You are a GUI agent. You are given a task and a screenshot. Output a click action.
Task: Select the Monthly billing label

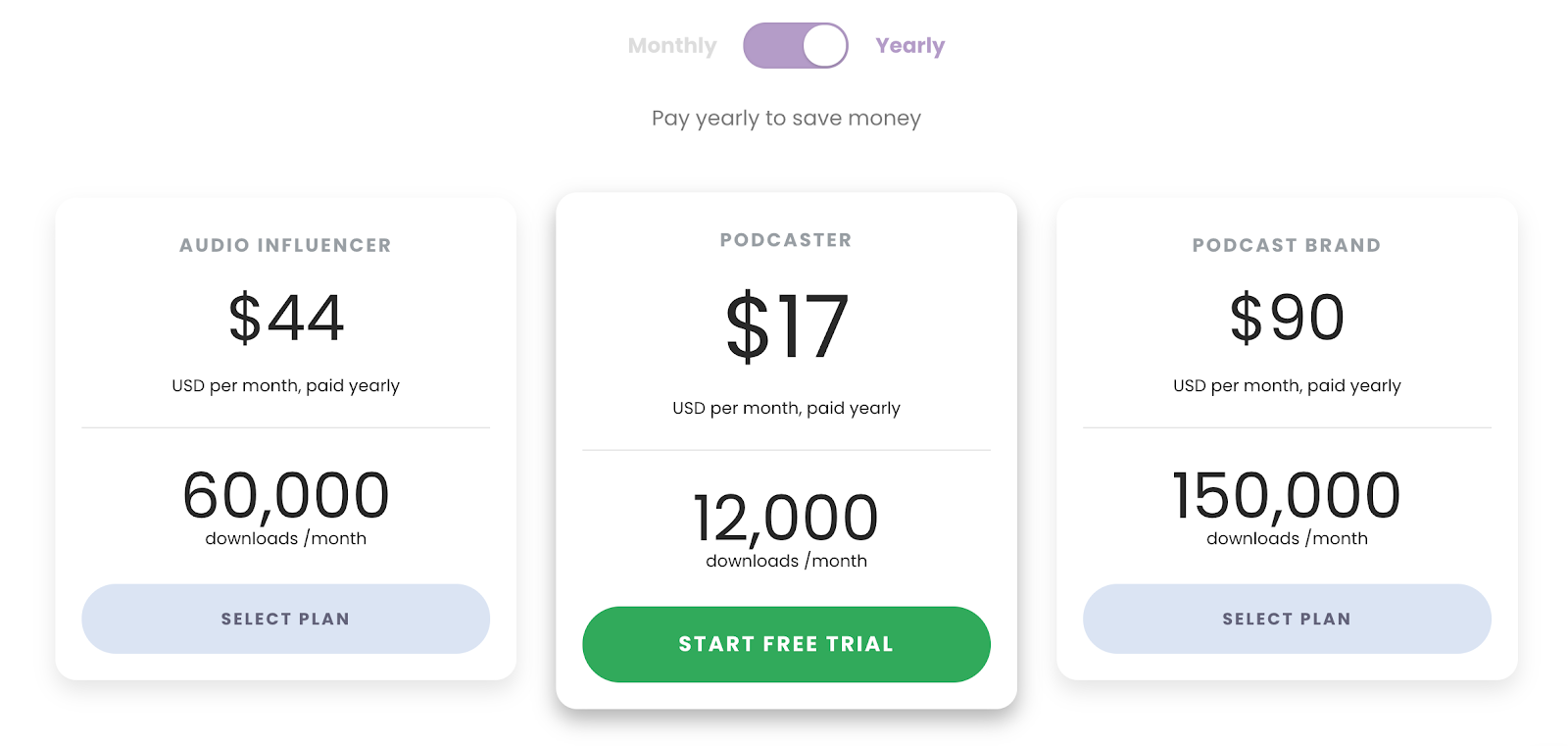click(x=672, y=46)
